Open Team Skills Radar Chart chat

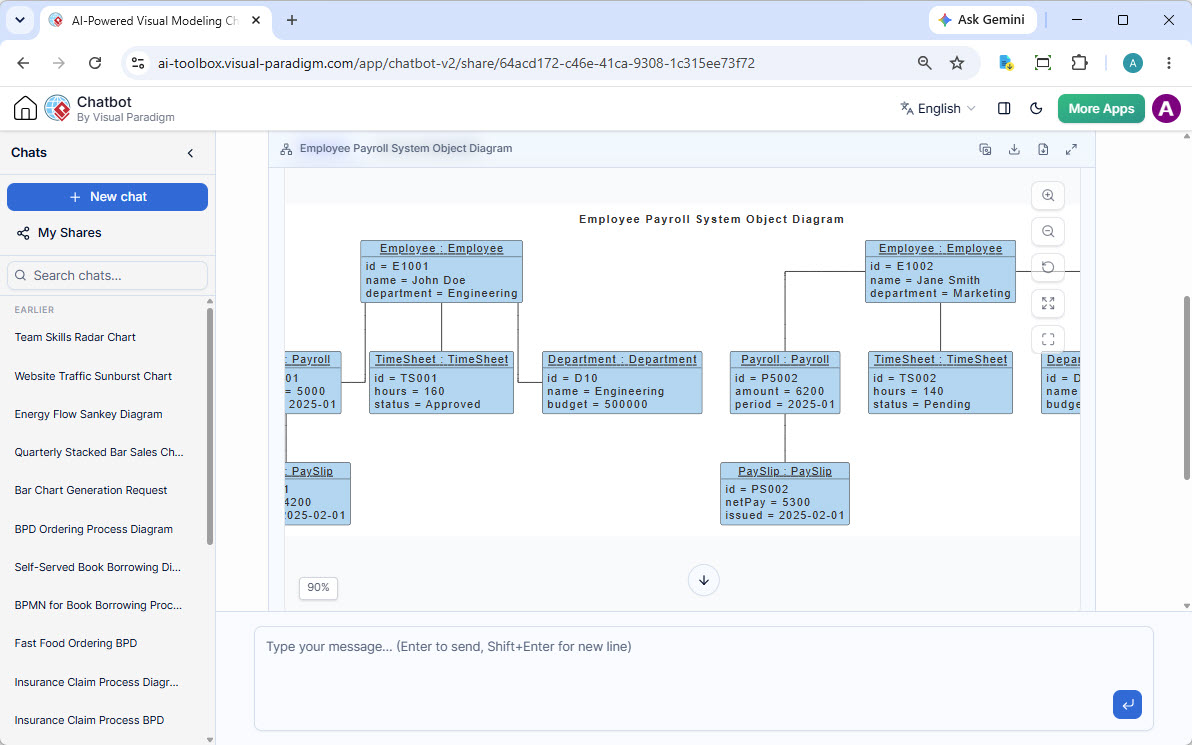point(75,337)
